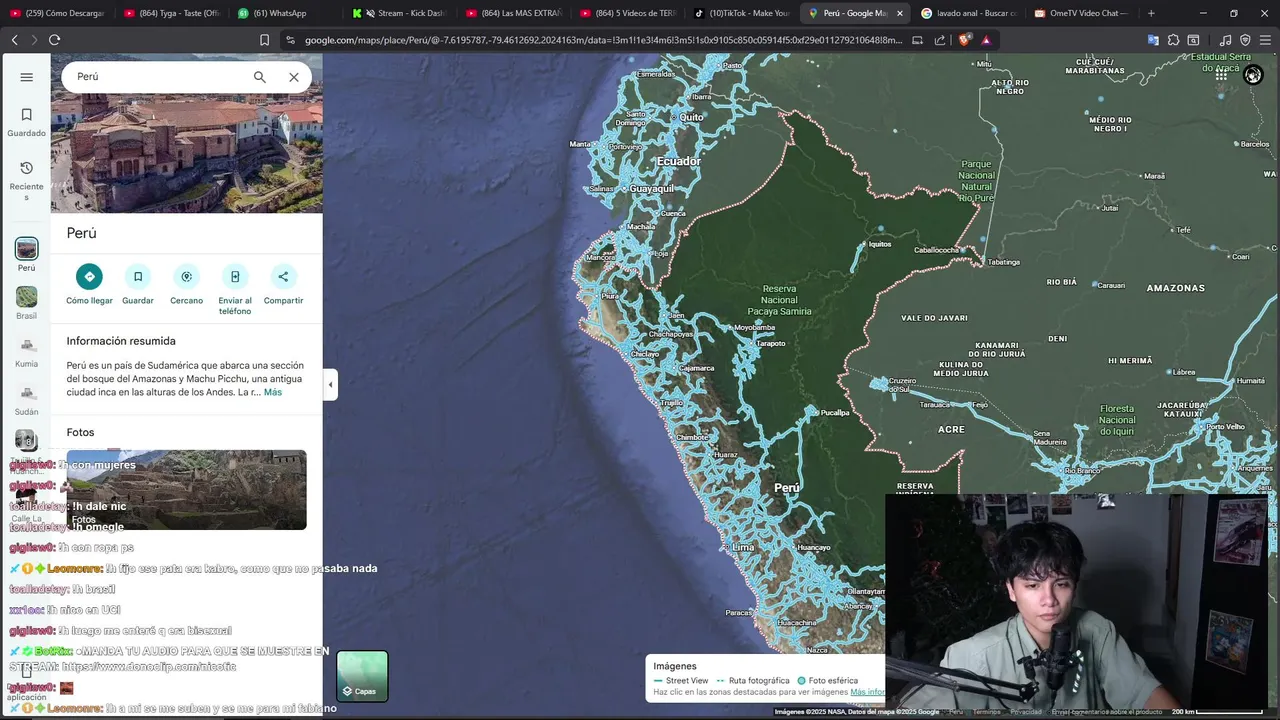Select Kumia in the recent places
The height and width of the screenshot is (720, 1280).
(x=27, y=351)
